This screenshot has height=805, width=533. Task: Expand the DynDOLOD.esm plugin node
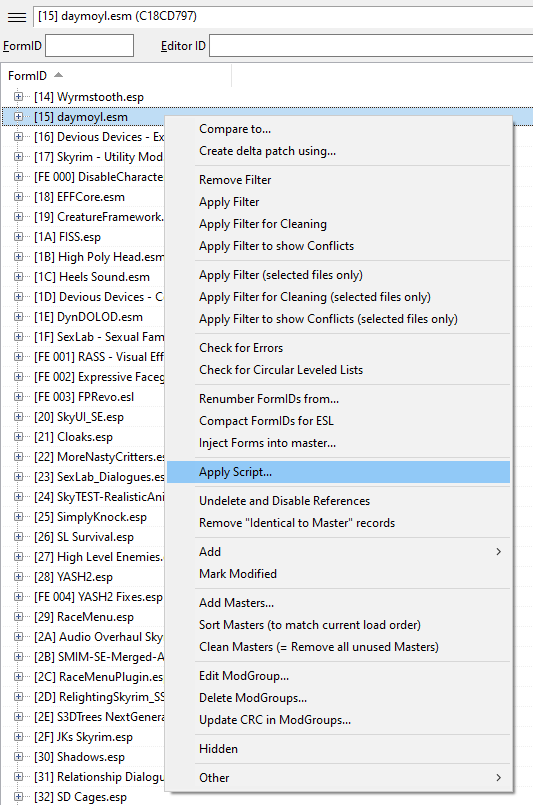(18, 317)
